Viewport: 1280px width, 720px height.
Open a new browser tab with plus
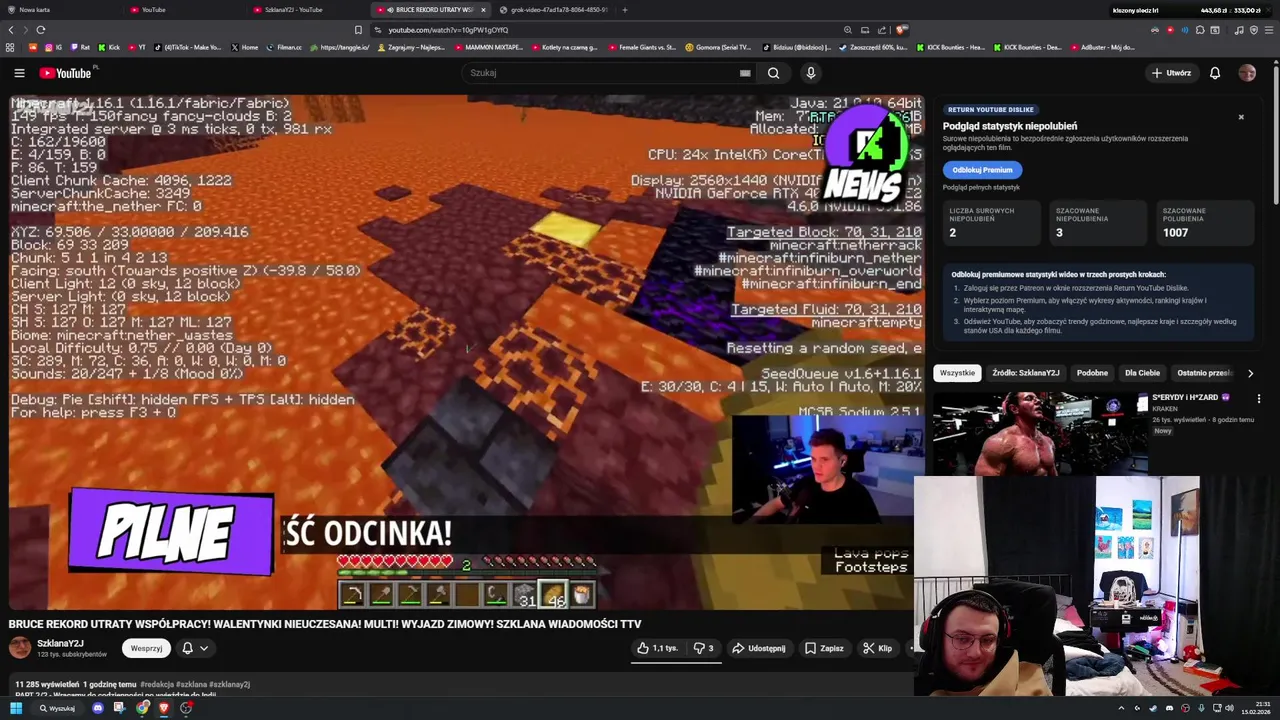tap(625, 10)
